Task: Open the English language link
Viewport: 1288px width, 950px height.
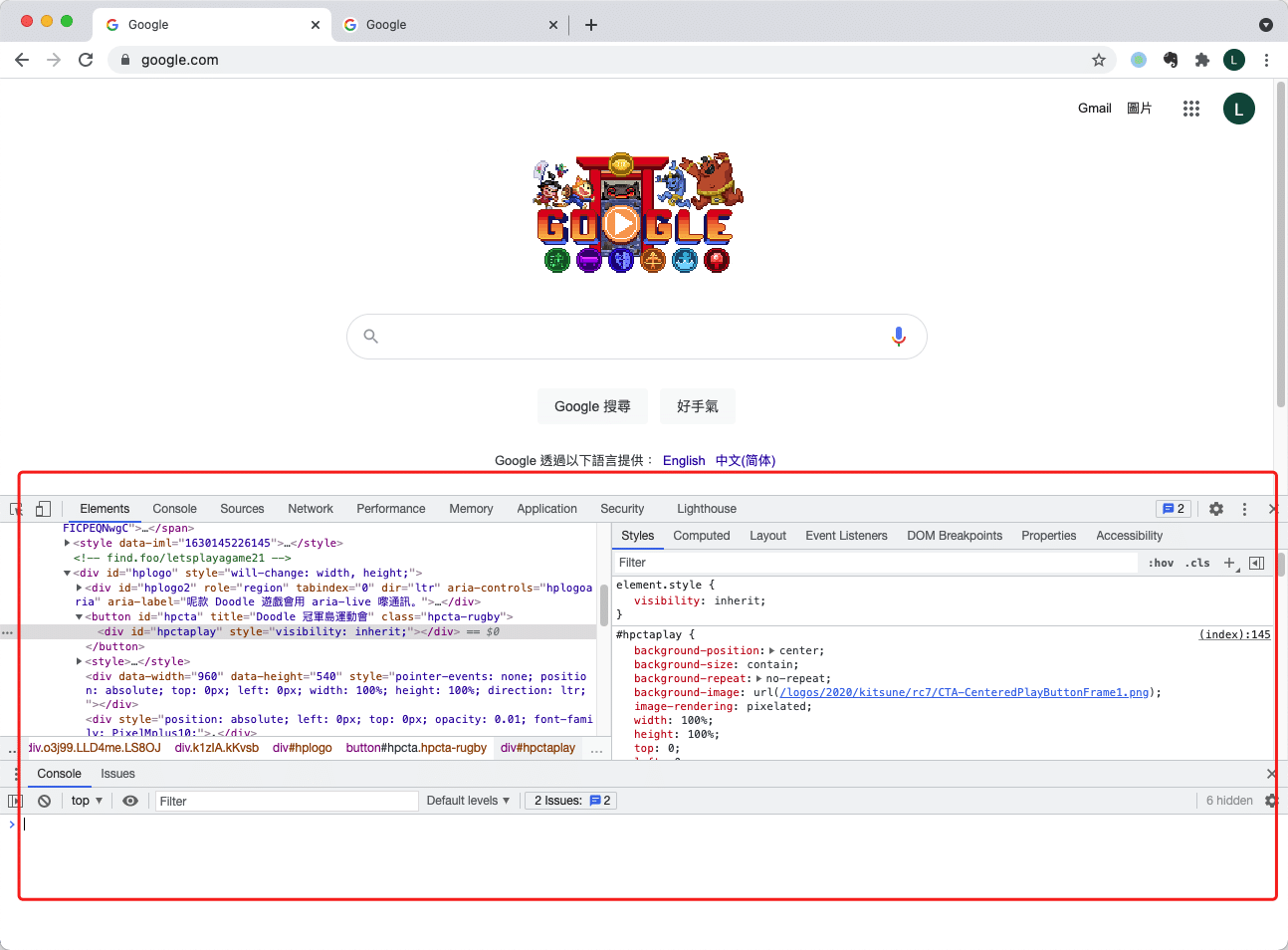Action: tap(684, 461)
